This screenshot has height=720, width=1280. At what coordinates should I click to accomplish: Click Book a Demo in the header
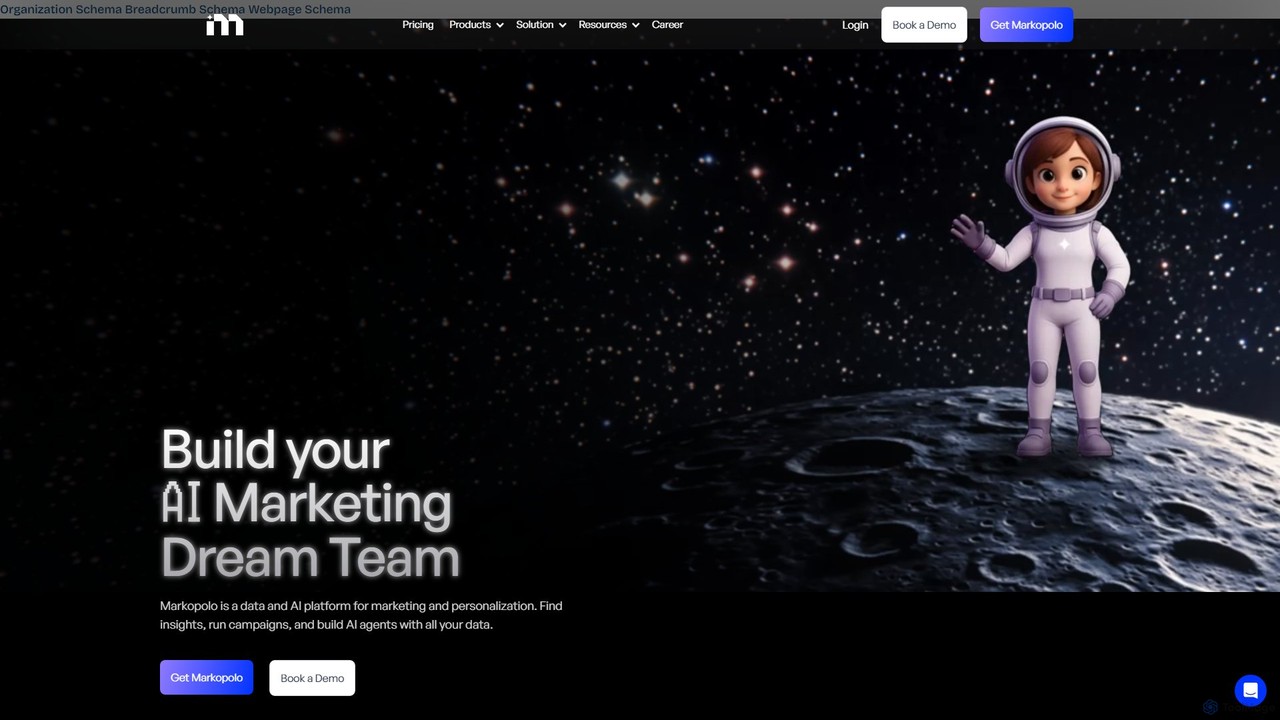click(924, 25)
